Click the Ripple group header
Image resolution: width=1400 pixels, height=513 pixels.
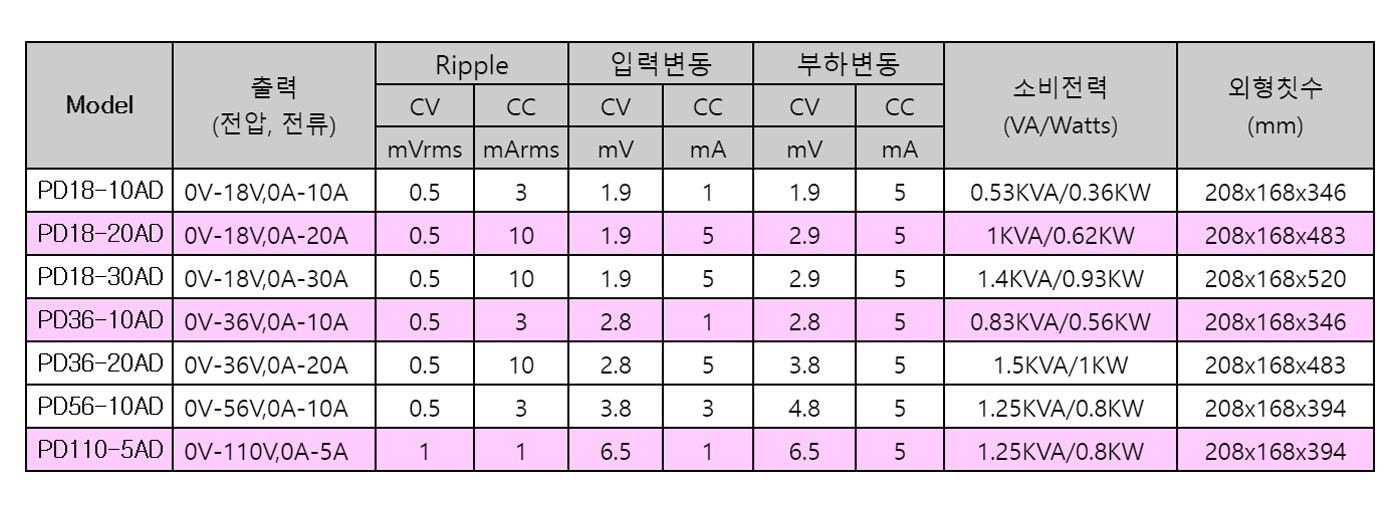pos(471,66)
